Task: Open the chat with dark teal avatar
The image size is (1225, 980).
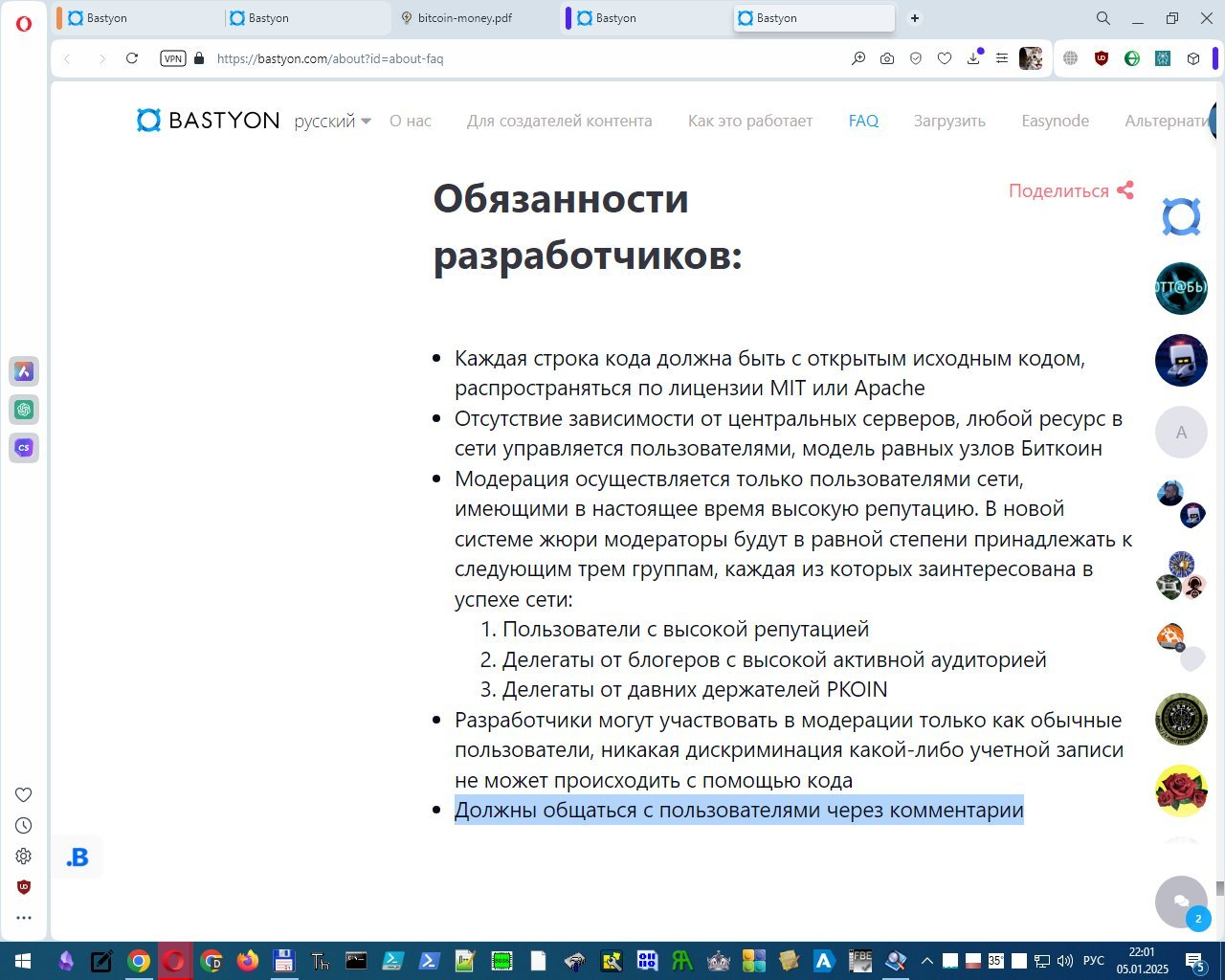Action: coord(1181,289)
